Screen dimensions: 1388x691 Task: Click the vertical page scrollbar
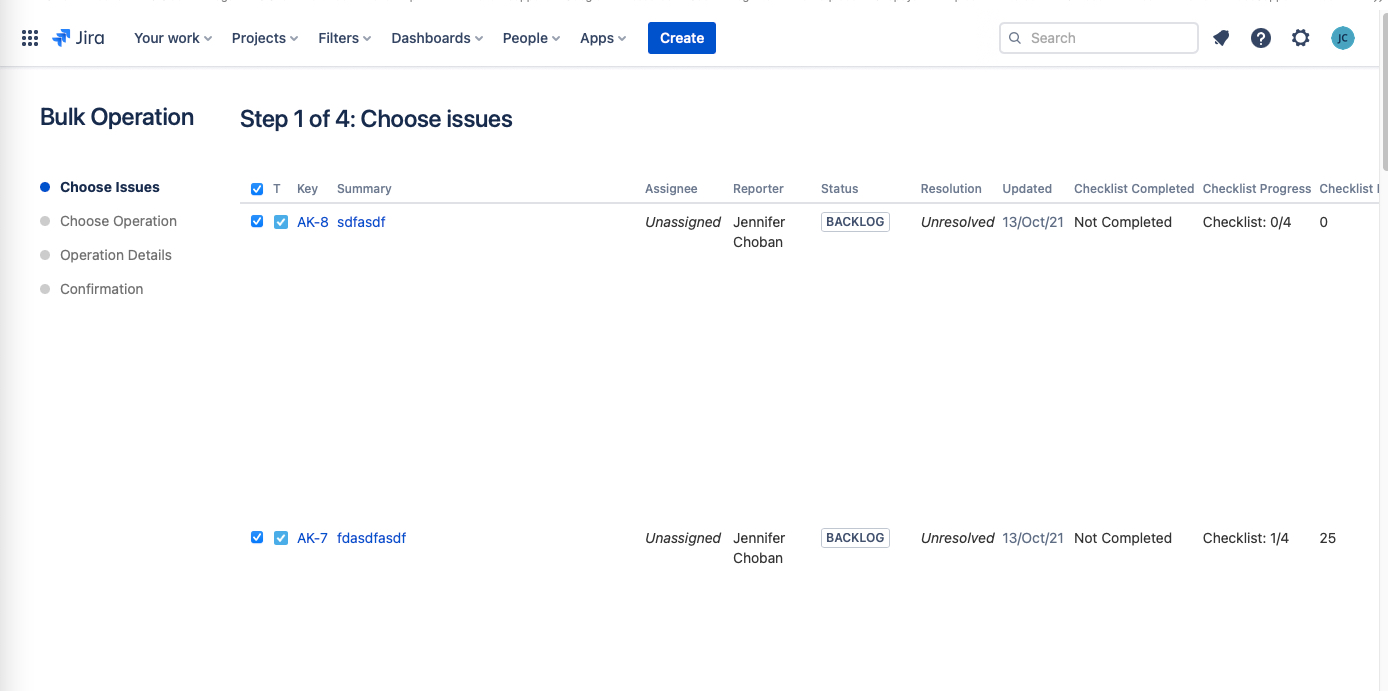click(1383, 90)
